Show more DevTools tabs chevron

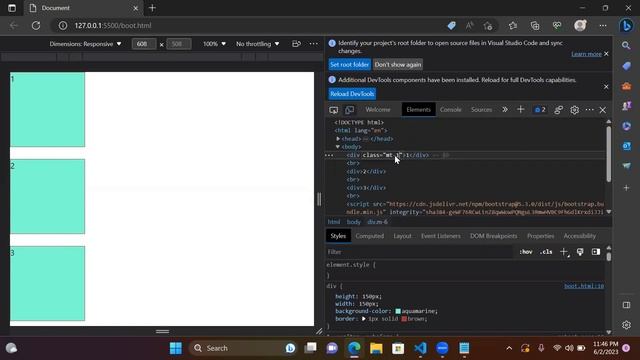pos(505,109)
